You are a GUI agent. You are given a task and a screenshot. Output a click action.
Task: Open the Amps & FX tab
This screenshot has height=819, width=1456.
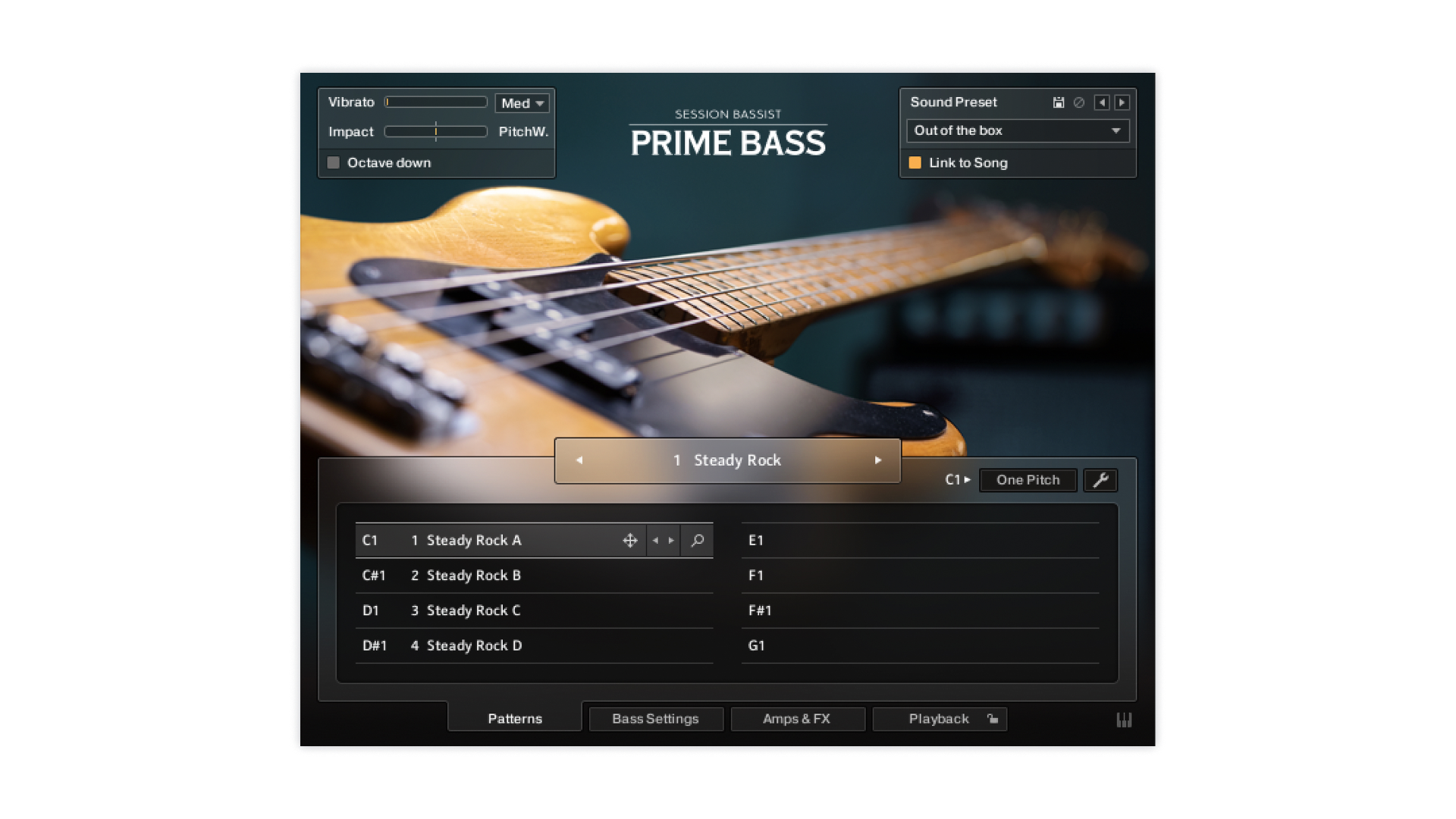pos(797,719)
